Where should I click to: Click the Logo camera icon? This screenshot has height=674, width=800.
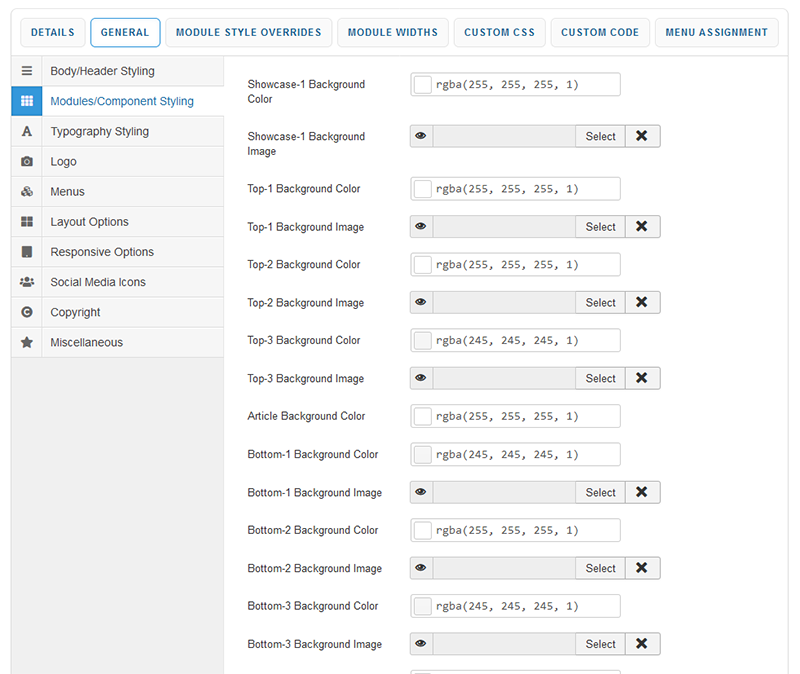[x=27, y=162]
